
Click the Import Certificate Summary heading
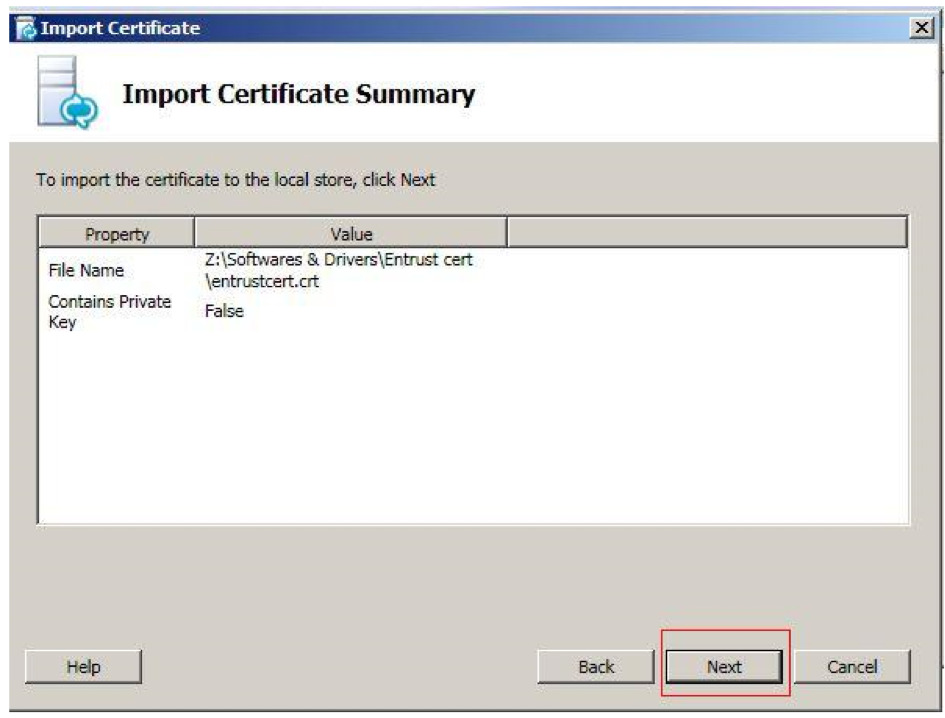tap(298, 95)
